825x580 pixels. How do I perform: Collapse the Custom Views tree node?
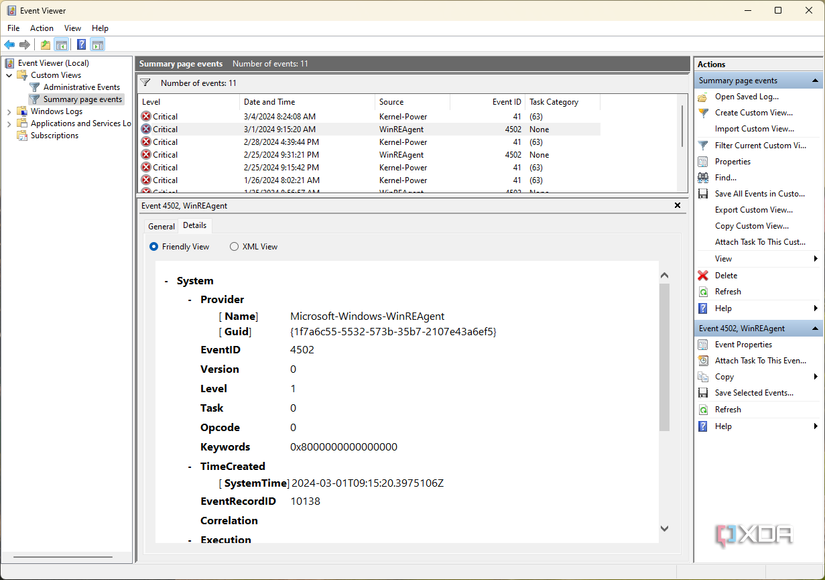coord(10,75)
